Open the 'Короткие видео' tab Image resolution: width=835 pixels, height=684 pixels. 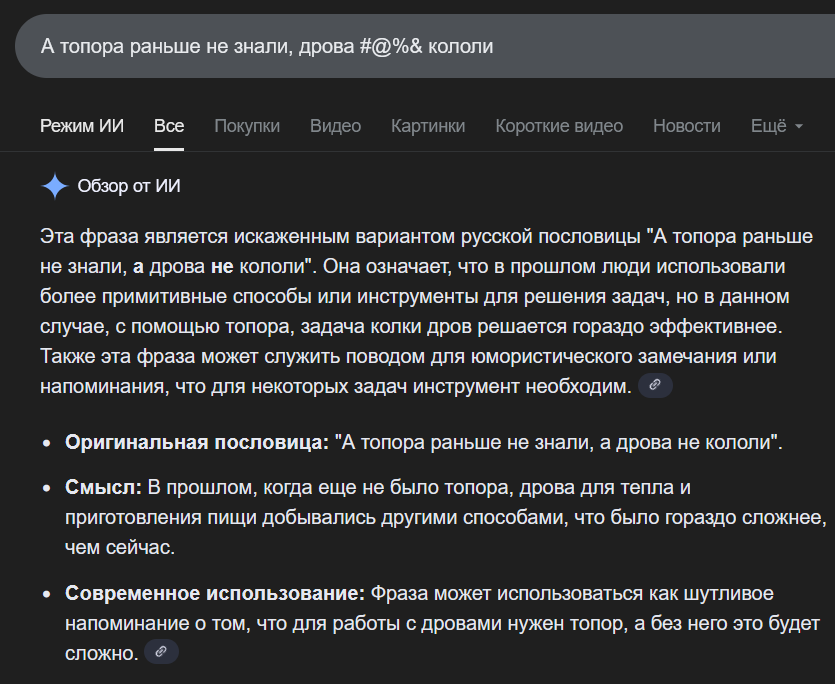(559, 126)
